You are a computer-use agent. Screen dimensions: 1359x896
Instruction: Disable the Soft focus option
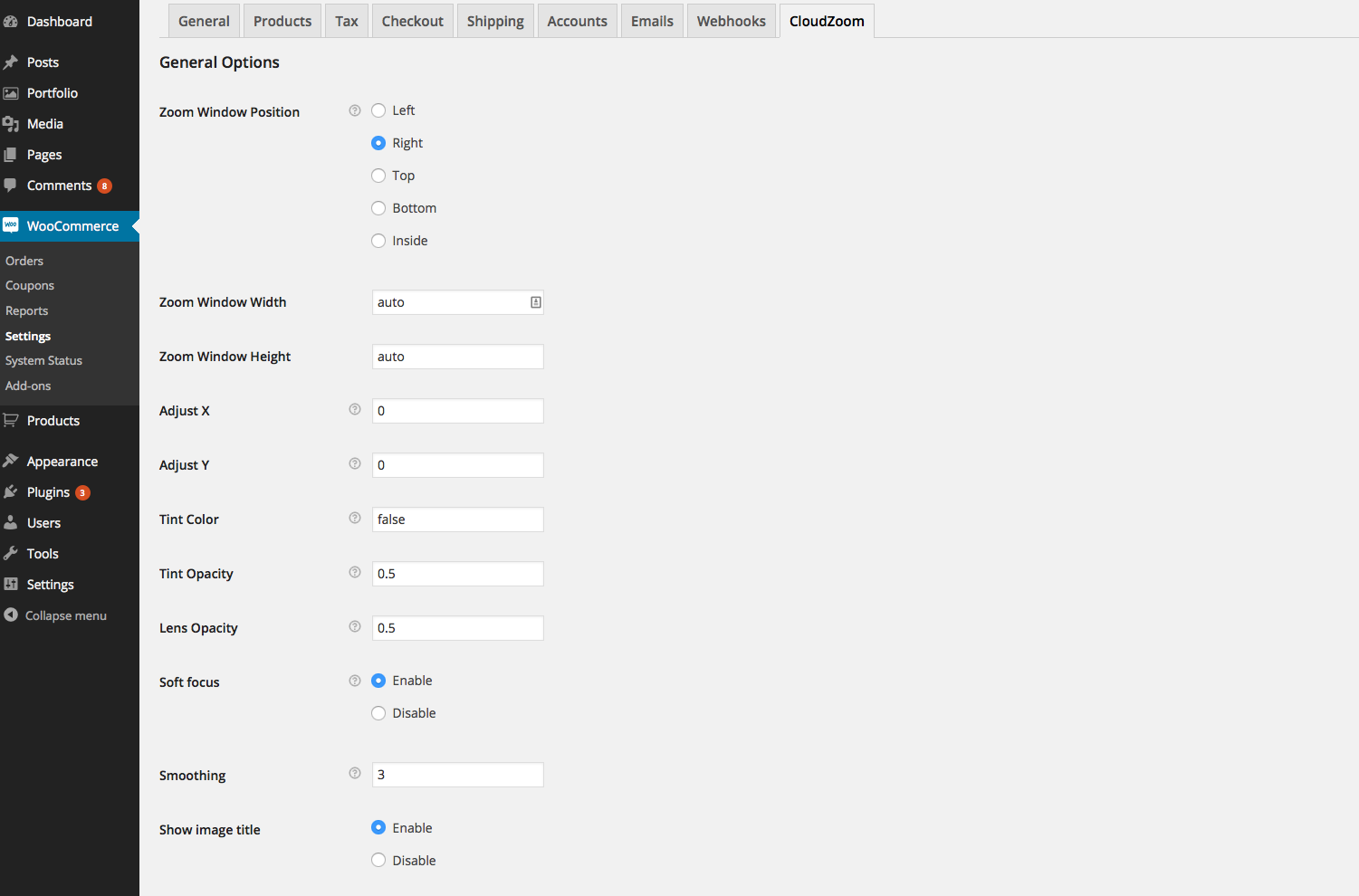[378, 713]
